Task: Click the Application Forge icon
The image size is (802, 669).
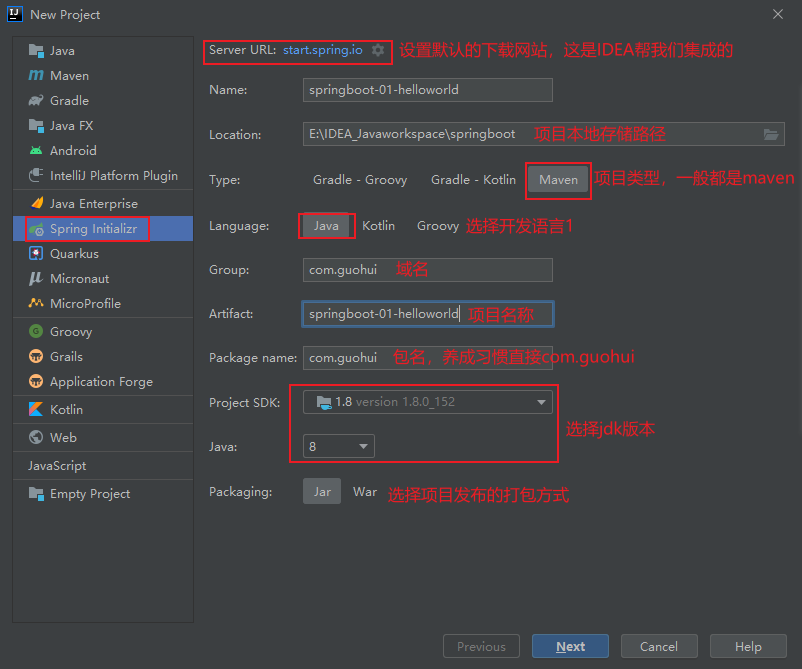Action: pyautogui.click(x=36, y=382)
